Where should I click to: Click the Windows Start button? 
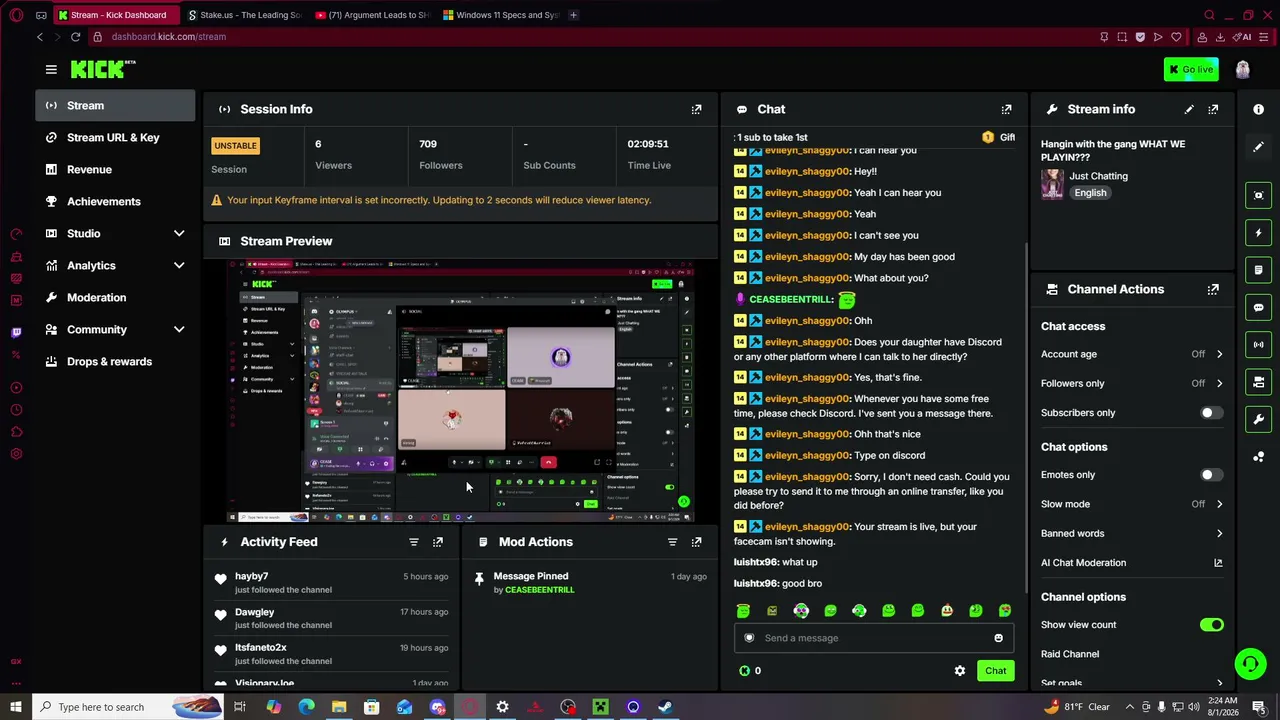coord(15,707)
